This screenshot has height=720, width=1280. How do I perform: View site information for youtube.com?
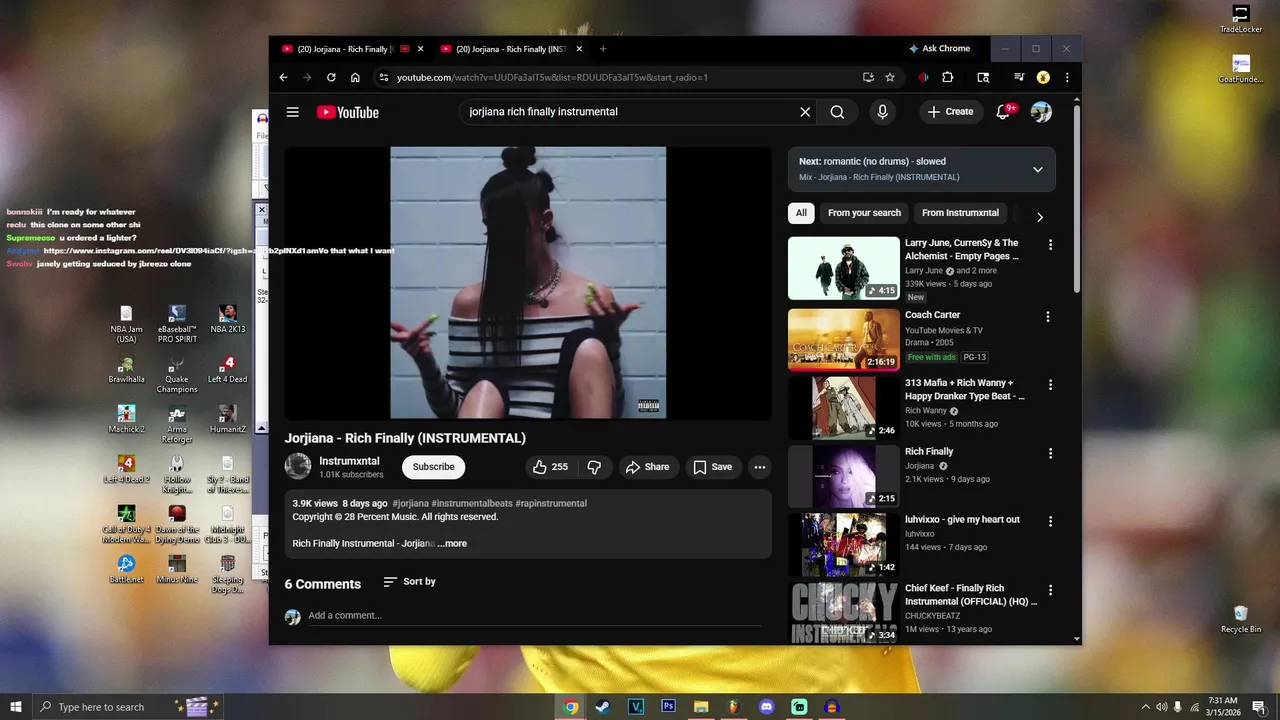click(383, 77)
